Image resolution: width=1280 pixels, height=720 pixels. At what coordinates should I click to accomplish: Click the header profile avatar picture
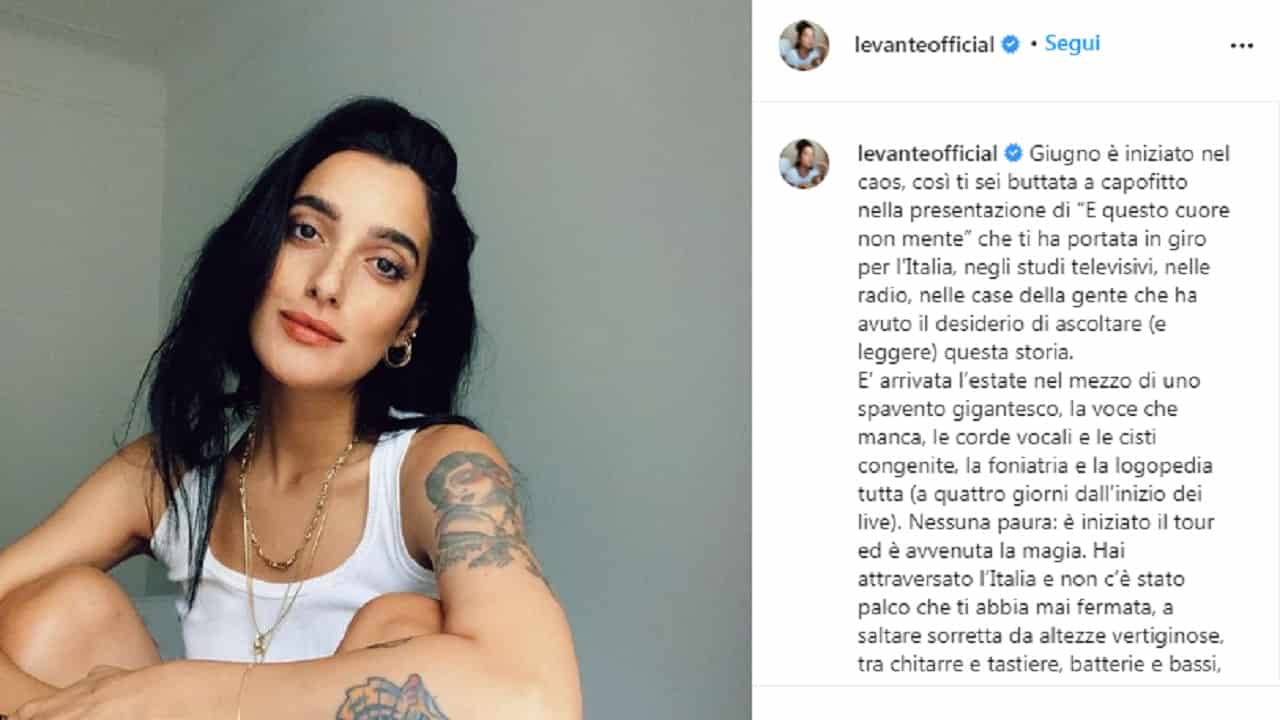click(804, 45)
